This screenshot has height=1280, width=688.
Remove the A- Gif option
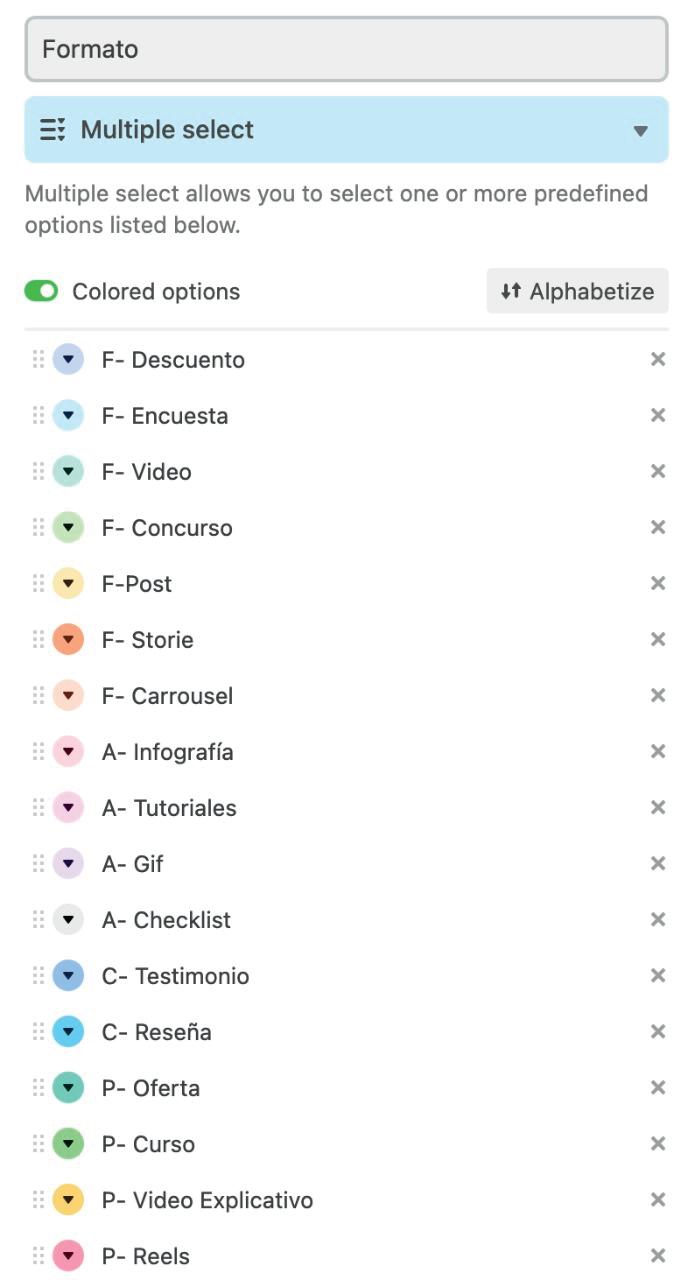(x=658, y=864)
